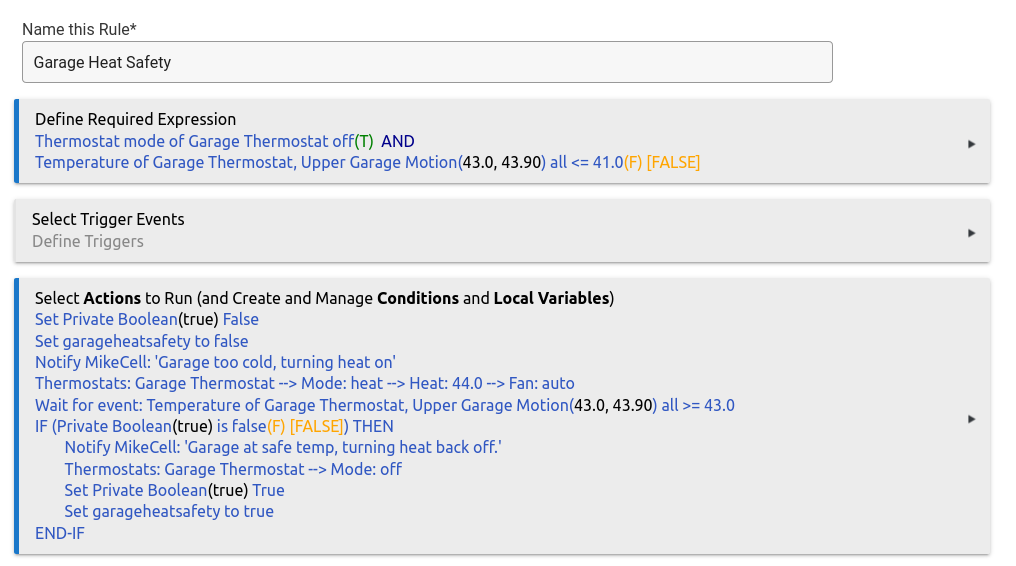Click the Define Triggers link
Image resolution: width=1016 pixels, height=566 pixels.
tap(88, 241)
